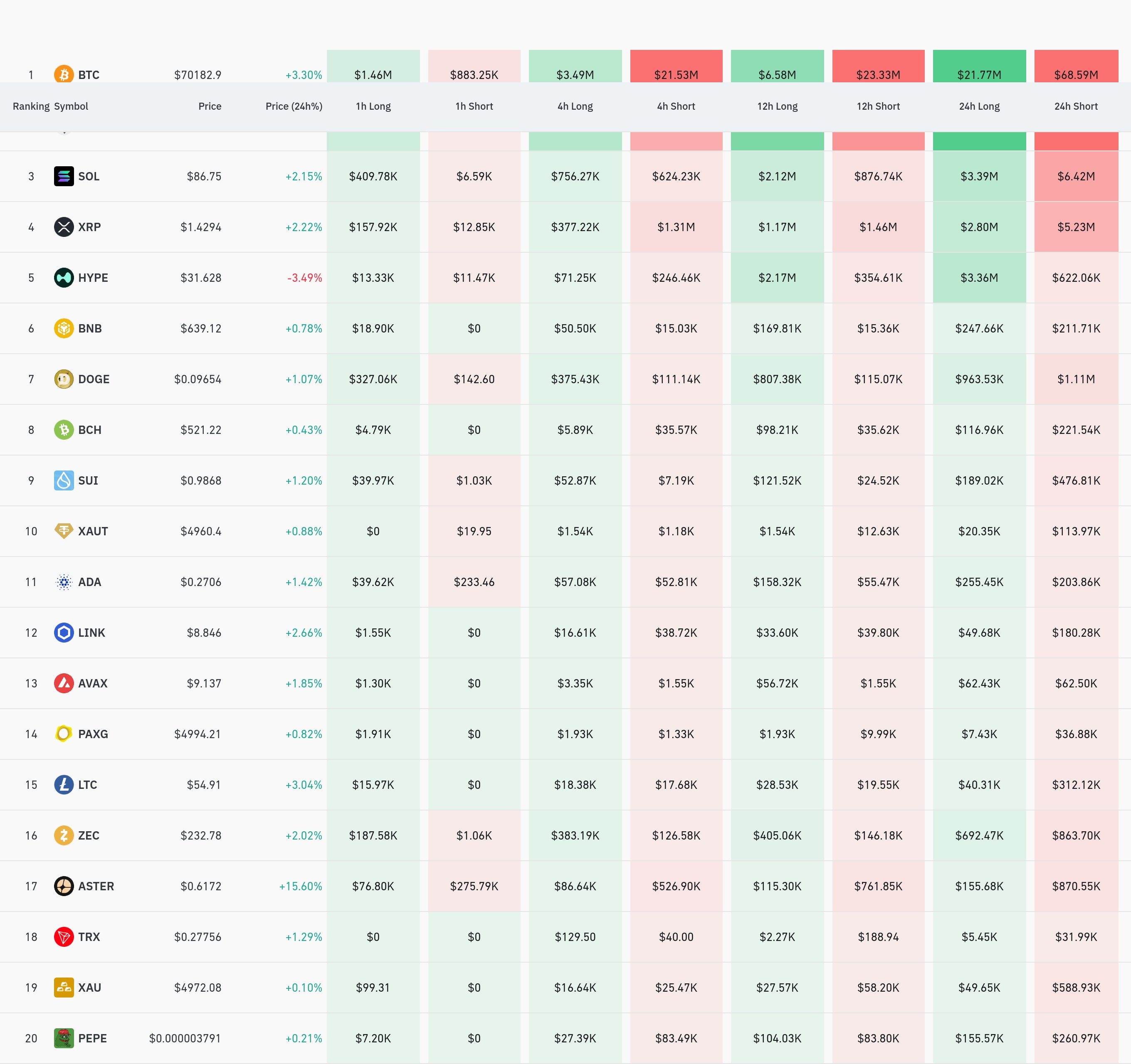Click the TRX Tron red icon
This screenshot has height=1064, width=1131.
click(x=64, y=937)
